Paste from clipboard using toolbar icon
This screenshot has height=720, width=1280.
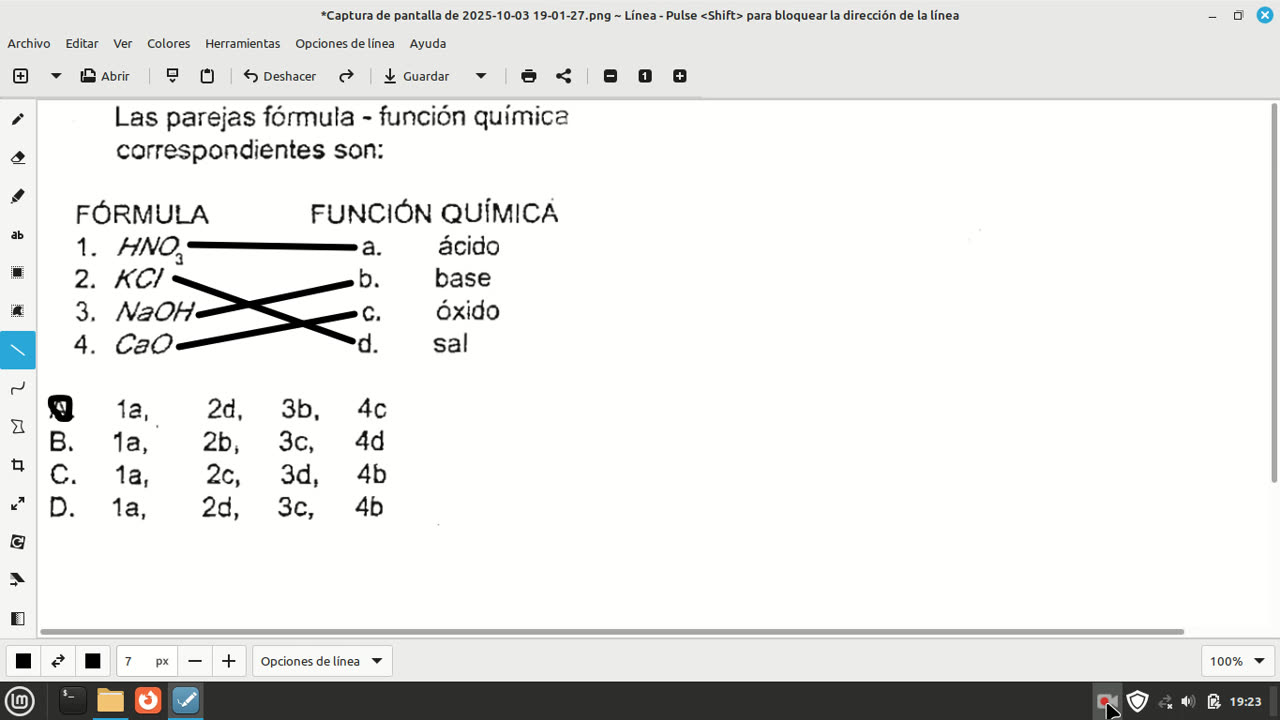click(207, 76)
